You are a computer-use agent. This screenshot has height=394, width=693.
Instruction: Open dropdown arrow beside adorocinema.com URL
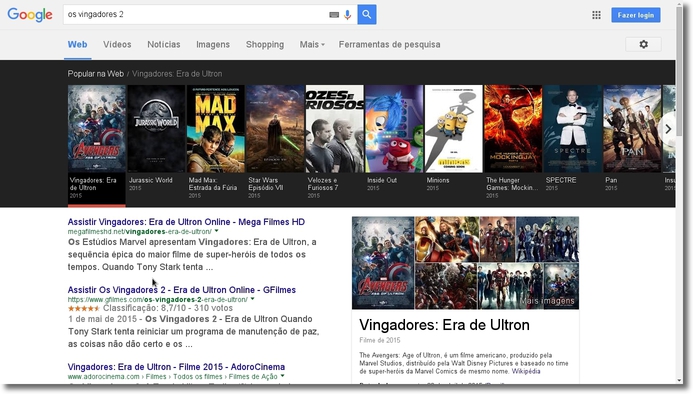(x=282, y=376)
